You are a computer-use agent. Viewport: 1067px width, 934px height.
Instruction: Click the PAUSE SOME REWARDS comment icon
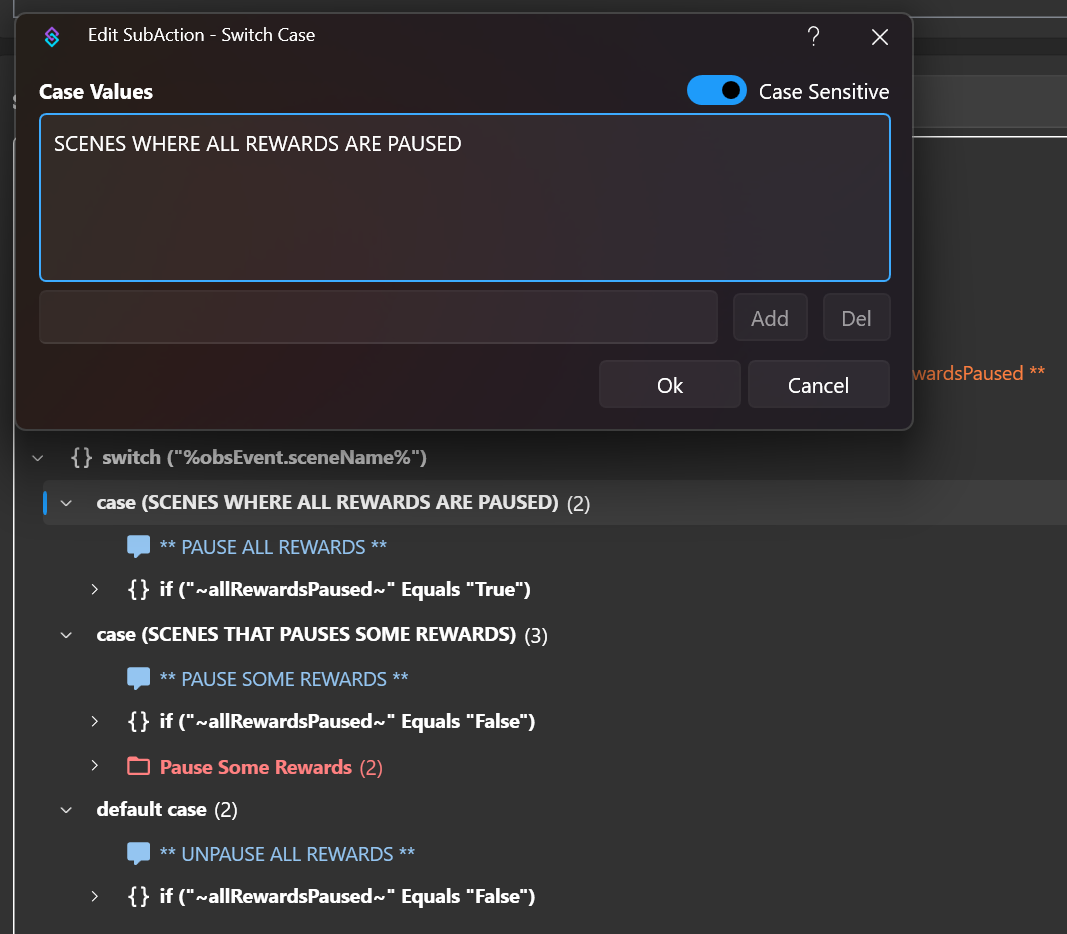click(x=138, y=679)
